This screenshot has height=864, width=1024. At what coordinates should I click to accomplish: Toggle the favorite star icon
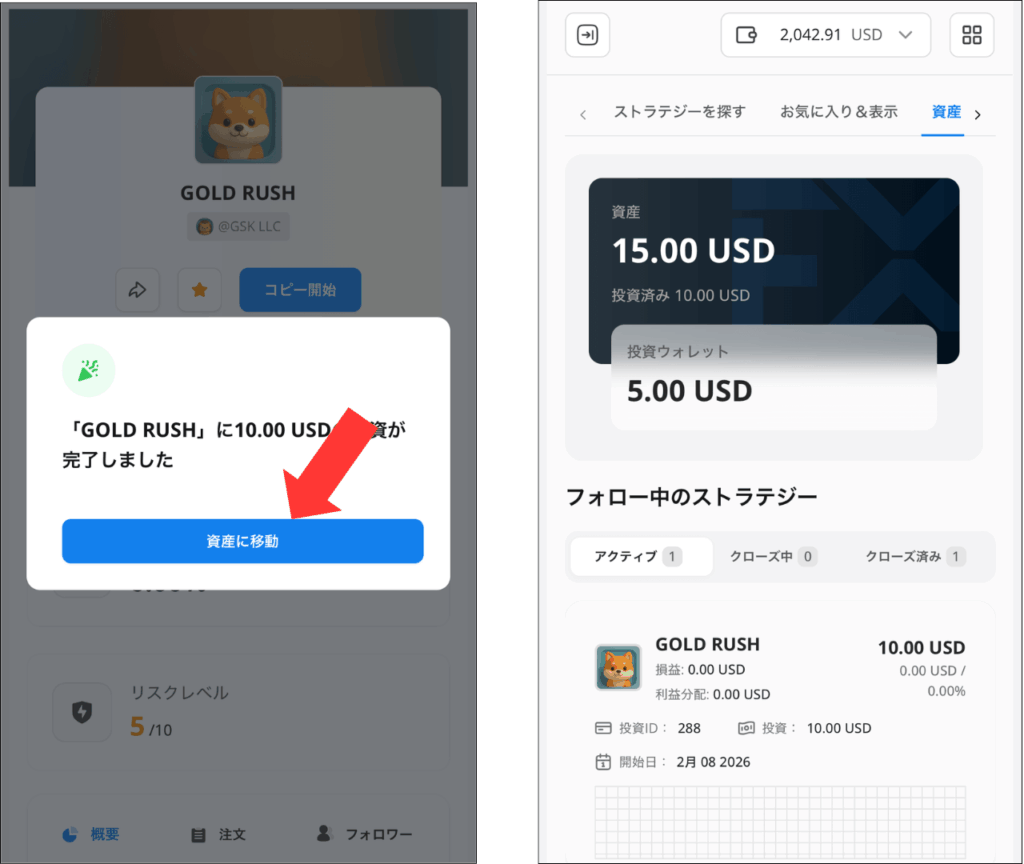pyautogui.click(x=199, y=289)
